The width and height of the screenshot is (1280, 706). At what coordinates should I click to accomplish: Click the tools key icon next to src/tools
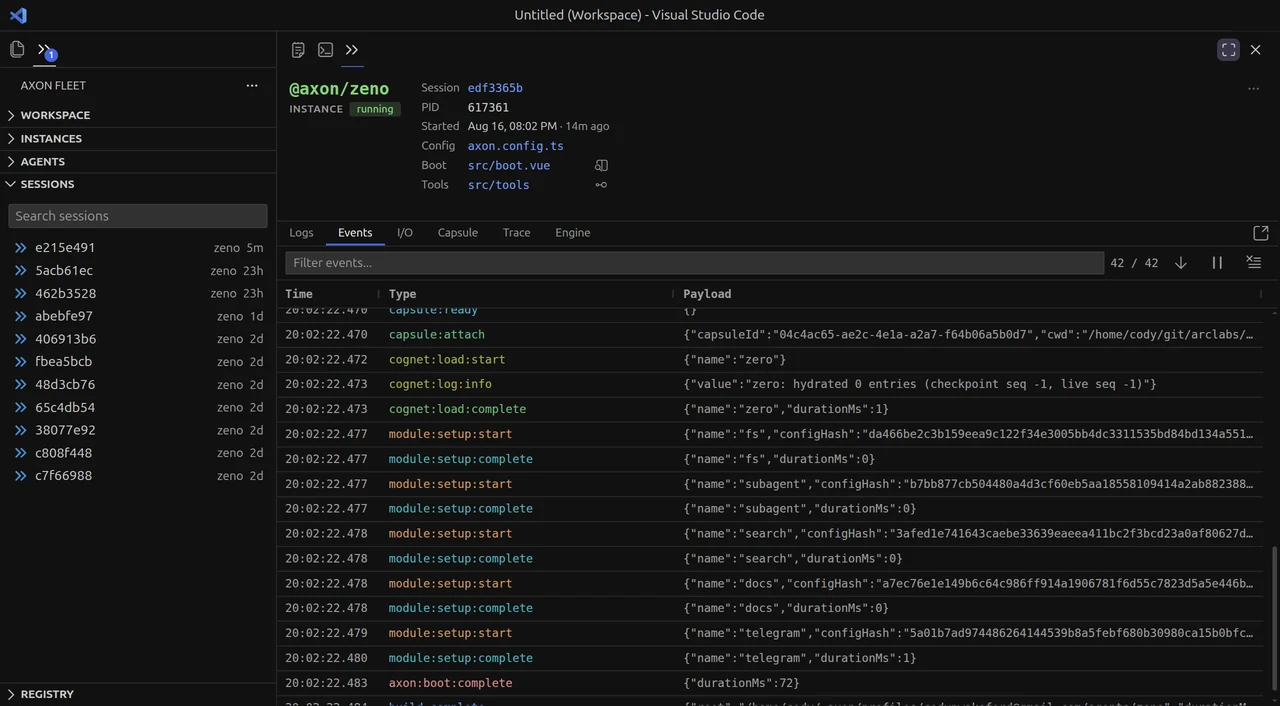[601, 185]
